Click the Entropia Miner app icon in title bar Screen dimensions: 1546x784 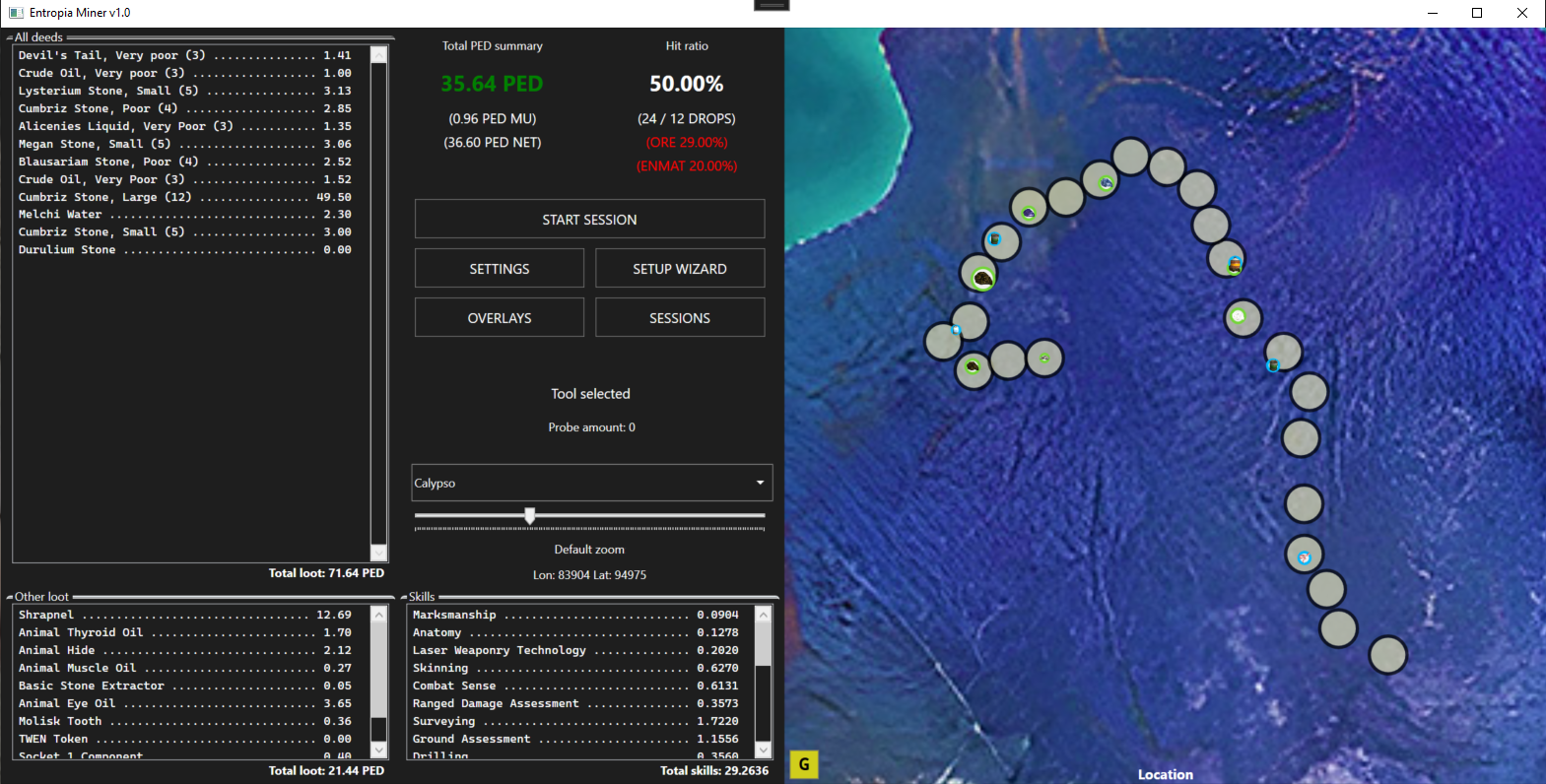(16, 13)
